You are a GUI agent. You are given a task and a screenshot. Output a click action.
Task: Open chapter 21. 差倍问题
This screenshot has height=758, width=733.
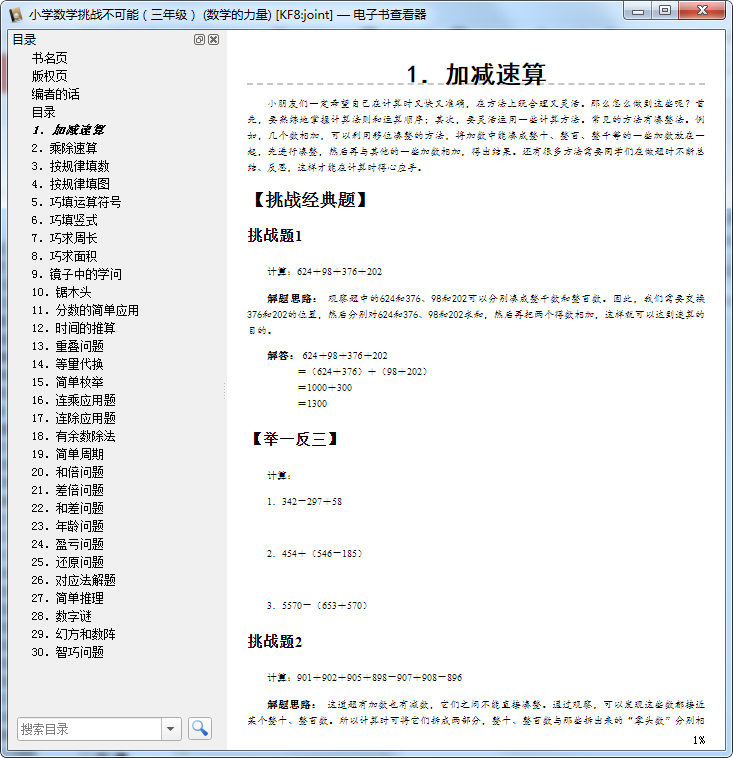pos(68,490)
